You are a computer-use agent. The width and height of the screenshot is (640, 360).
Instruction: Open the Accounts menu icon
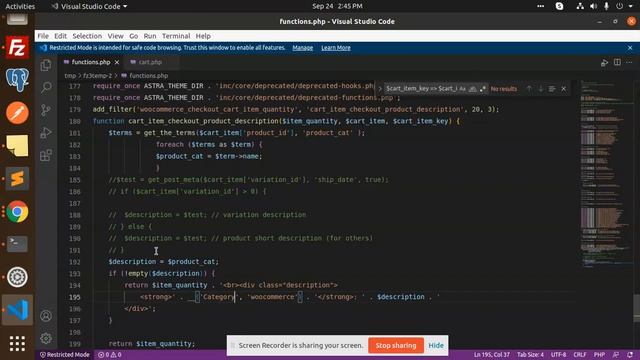coord(46,316)
